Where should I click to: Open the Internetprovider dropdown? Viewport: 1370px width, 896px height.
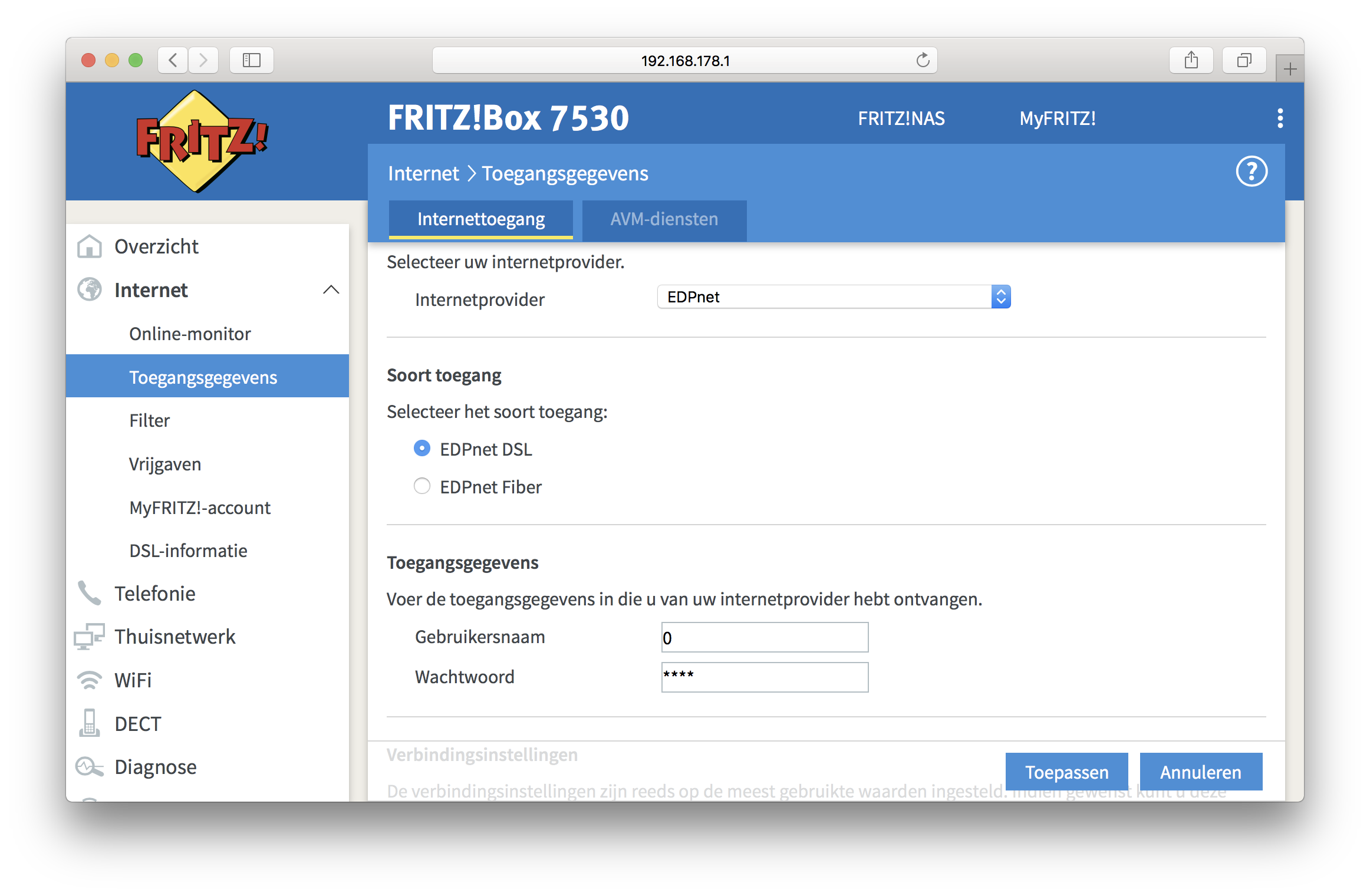pos(834,297)
